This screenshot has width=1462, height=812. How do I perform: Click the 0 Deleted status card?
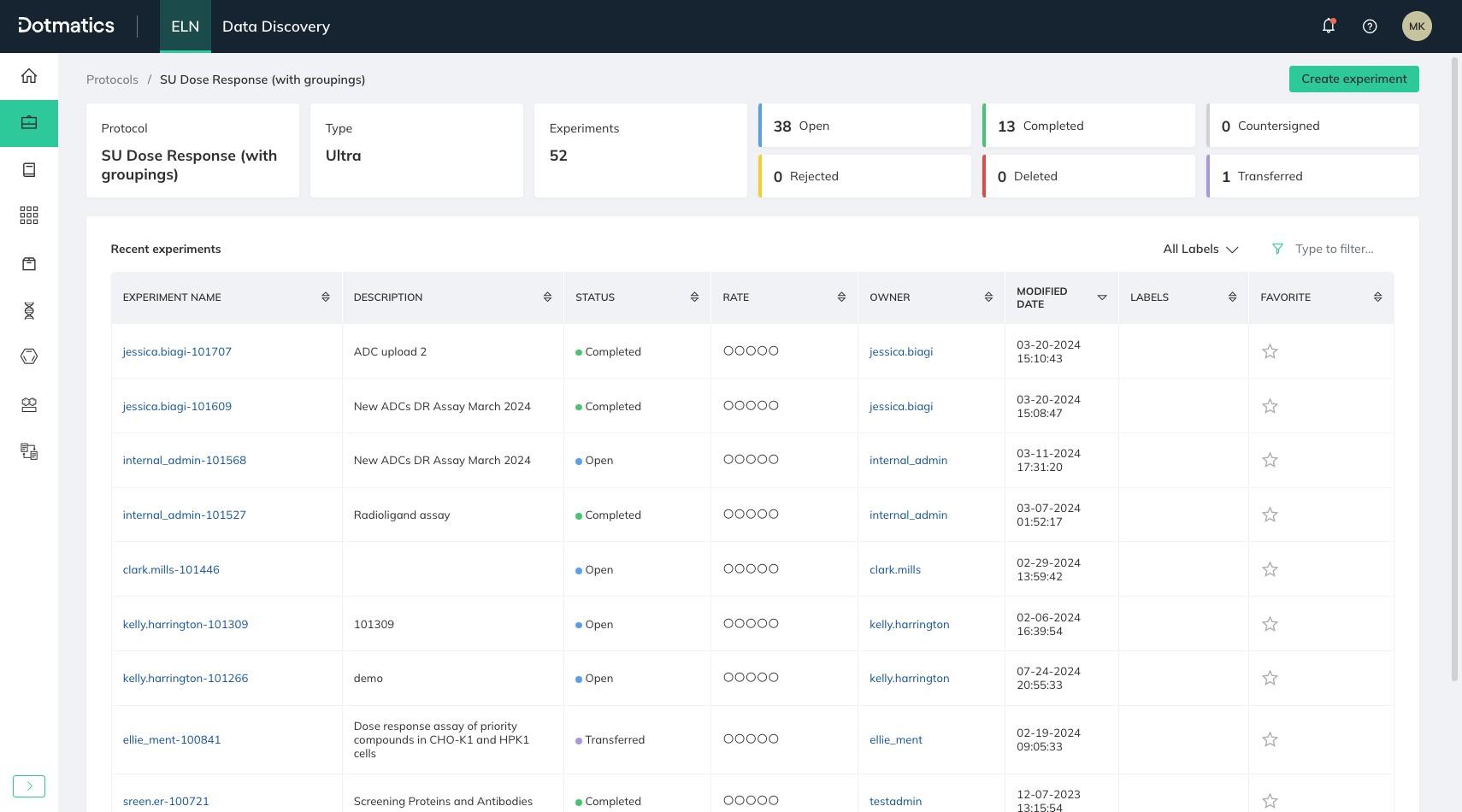[x=1088, y=176]
